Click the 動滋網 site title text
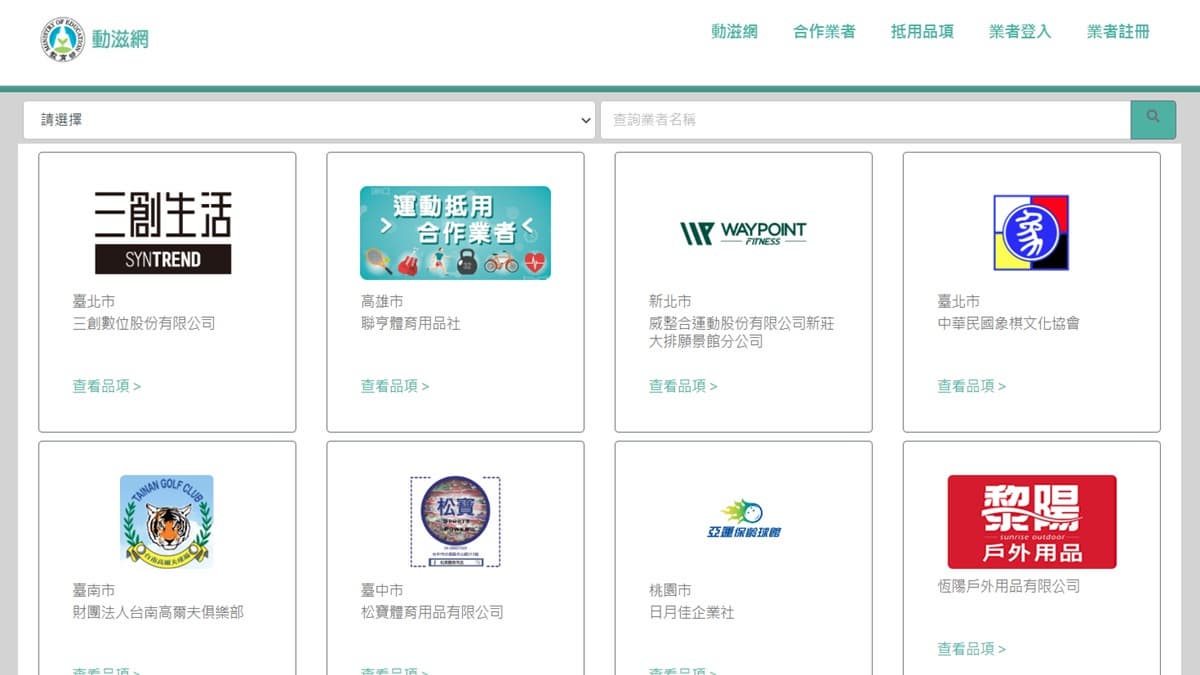Viewport: 1200px width, 675px height. [121, 40]
